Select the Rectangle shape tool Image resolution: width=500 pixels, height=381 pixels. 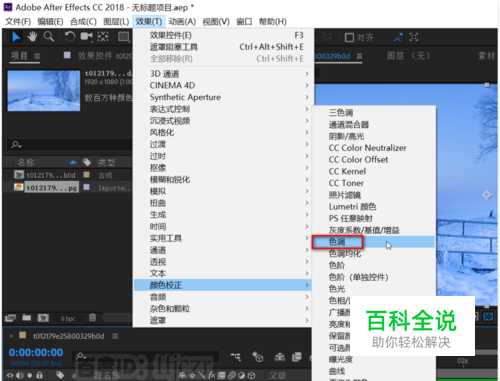[x=123, y=37]
